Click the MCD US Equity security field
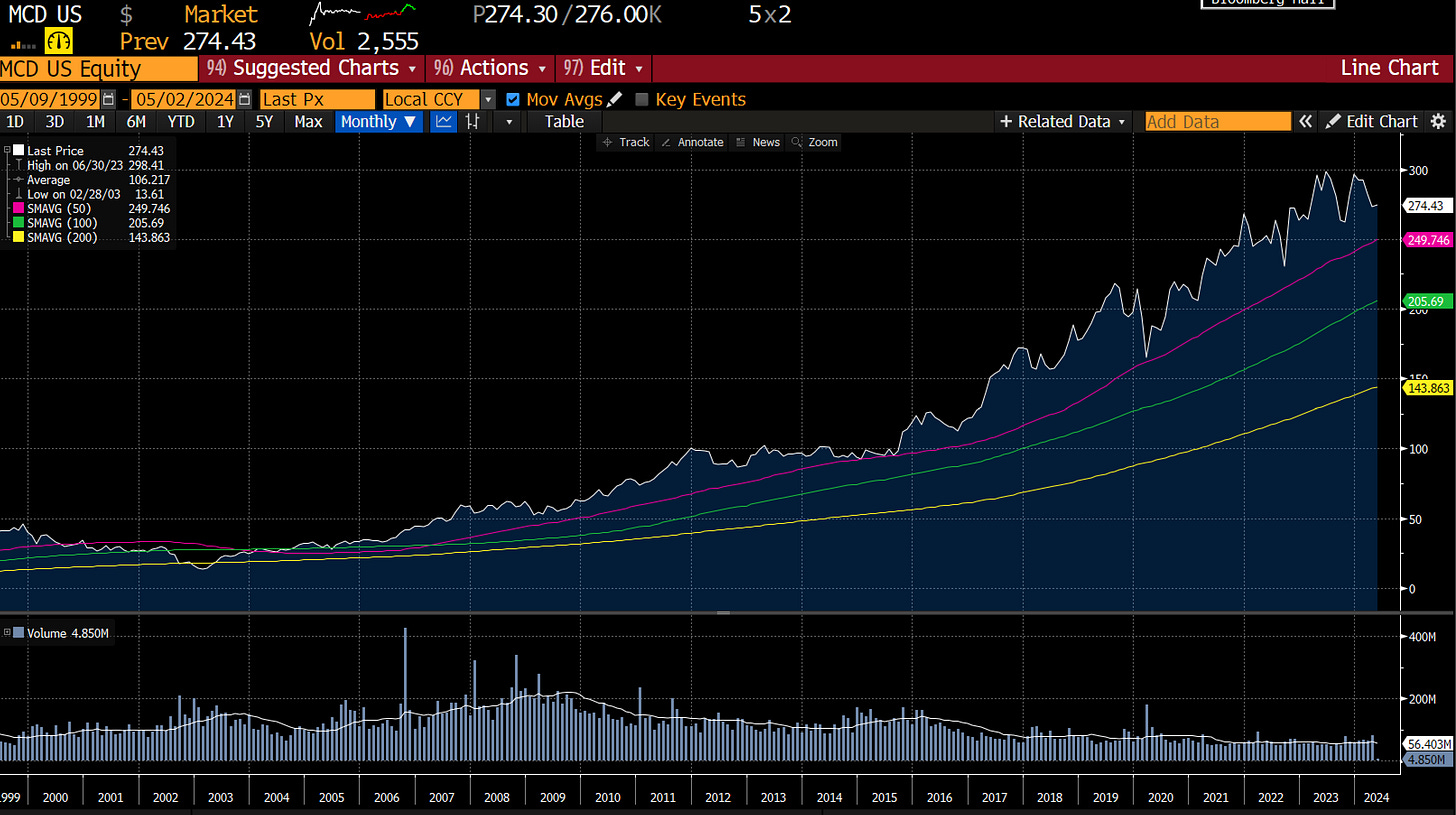Screen dimensions: 1456x815 pos(99,68)
